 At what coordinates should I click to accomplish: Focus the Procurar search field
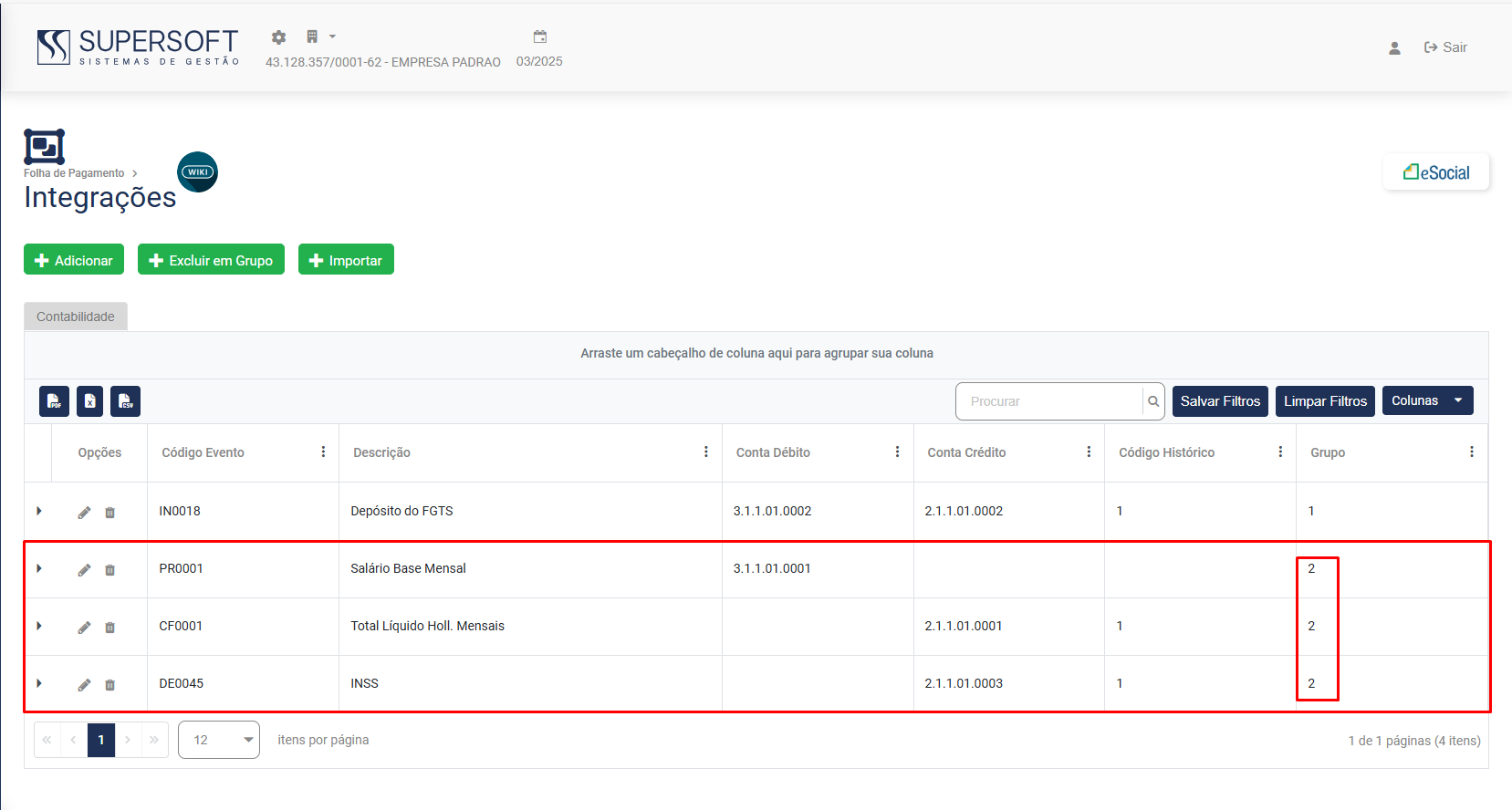pos(1049,401)
